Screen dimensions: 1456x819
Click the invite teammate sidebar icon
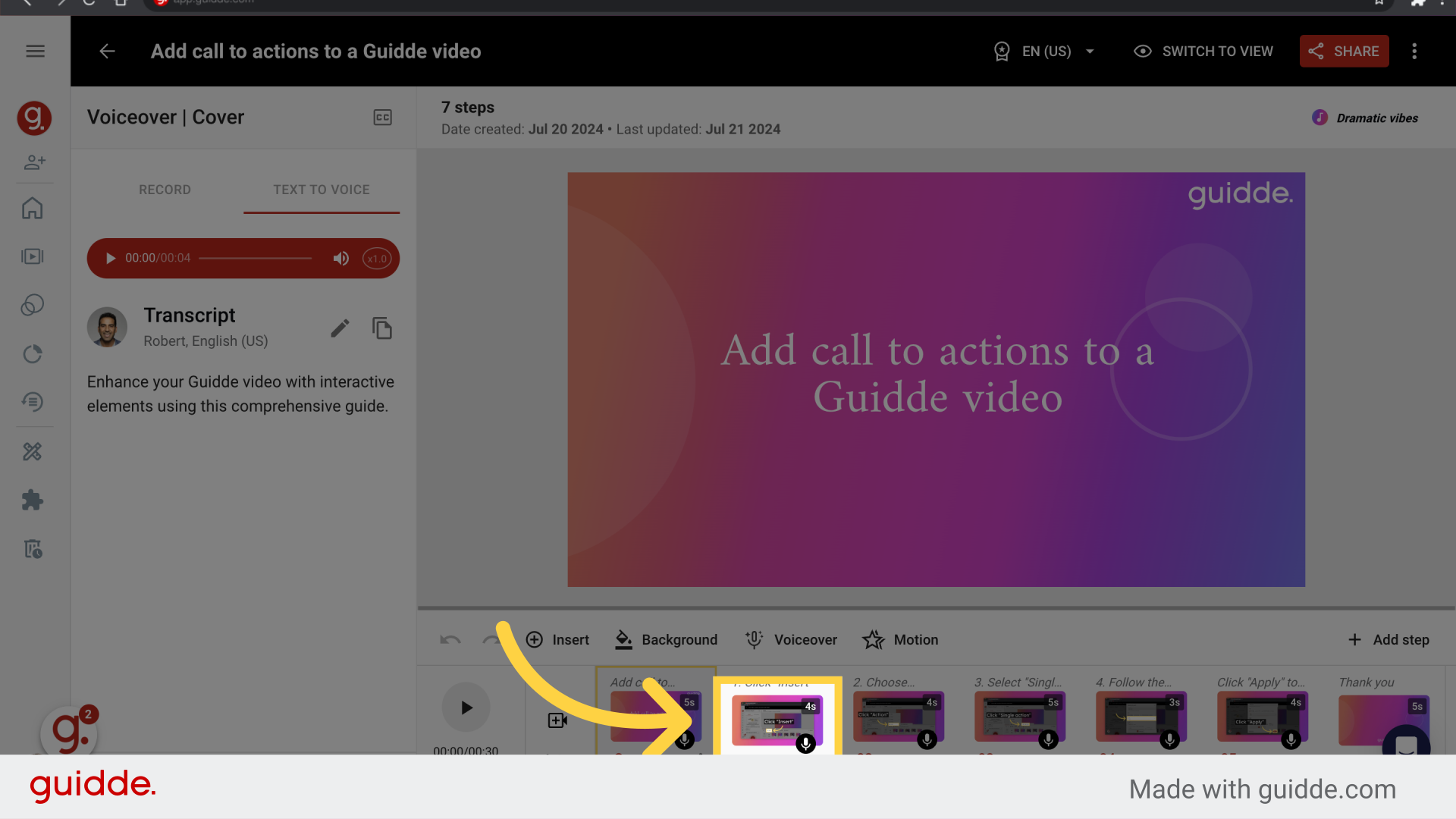[33, 162]
